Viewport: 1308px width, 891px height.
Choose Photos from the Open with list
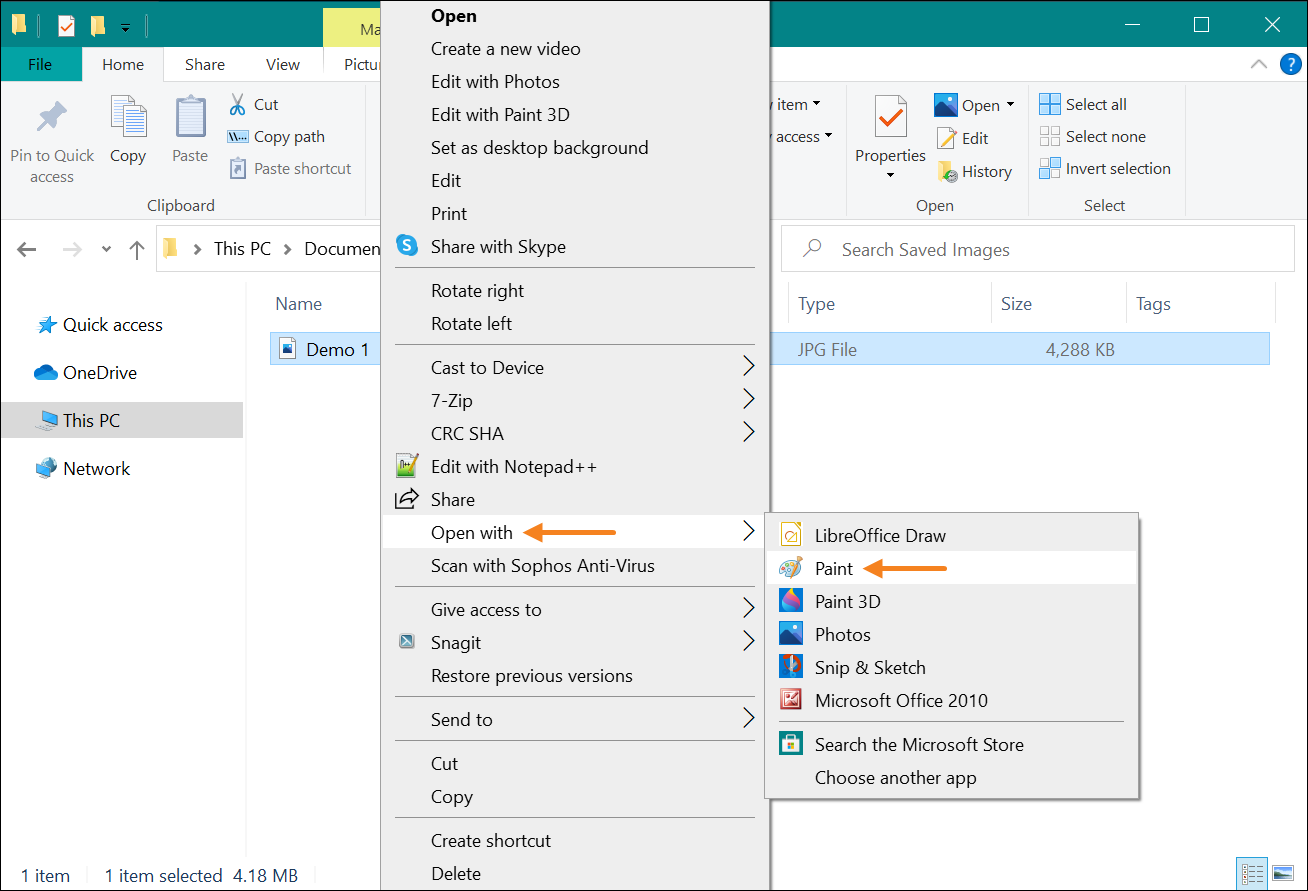(x=842, y=634)
